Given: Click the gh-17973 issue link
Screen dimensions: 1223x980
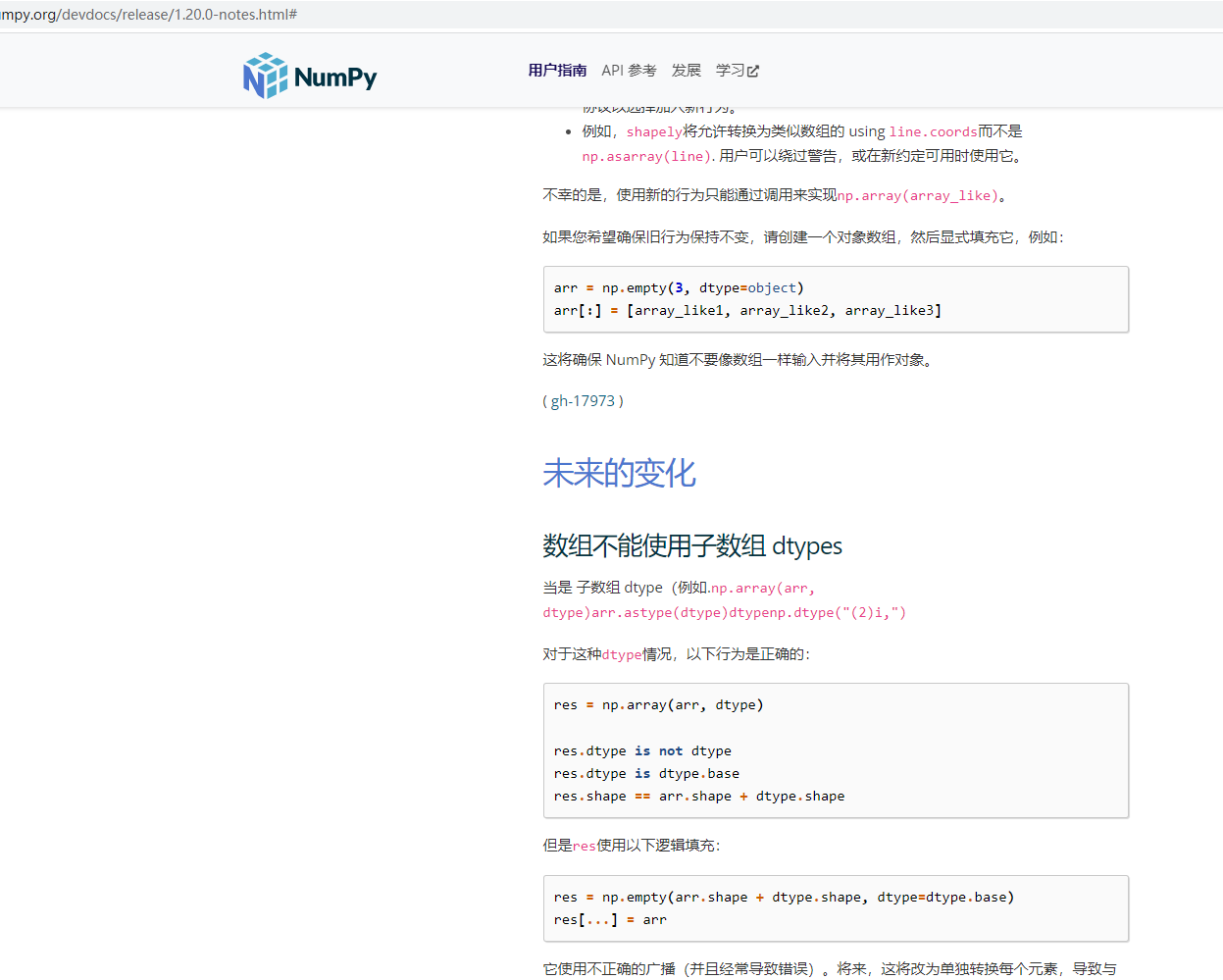Looking at the screenshot, I should click(x=584, y=400).
